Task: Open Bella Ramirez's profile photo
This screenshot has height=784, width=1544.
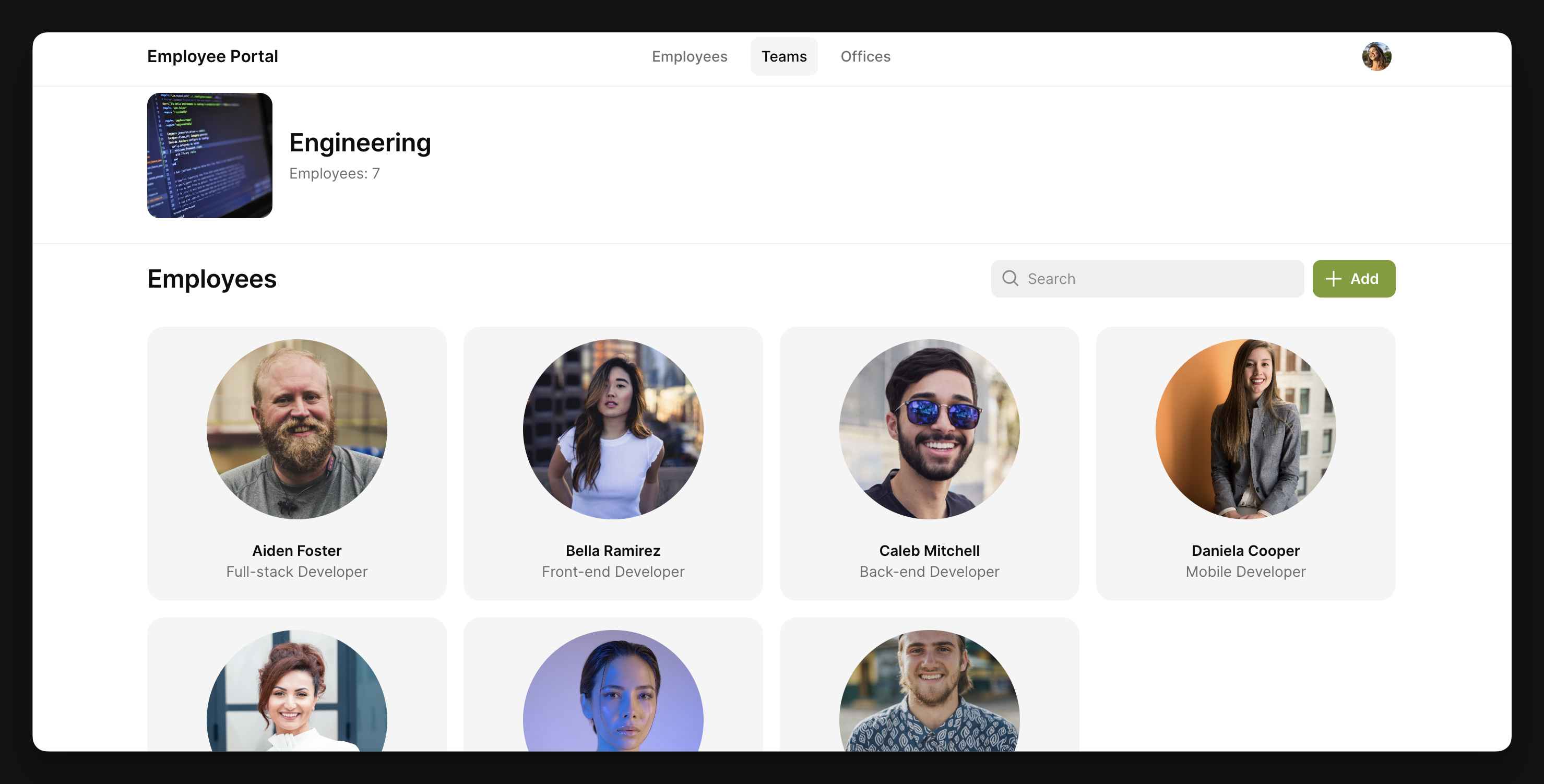Action: click(x=613, y=429)
